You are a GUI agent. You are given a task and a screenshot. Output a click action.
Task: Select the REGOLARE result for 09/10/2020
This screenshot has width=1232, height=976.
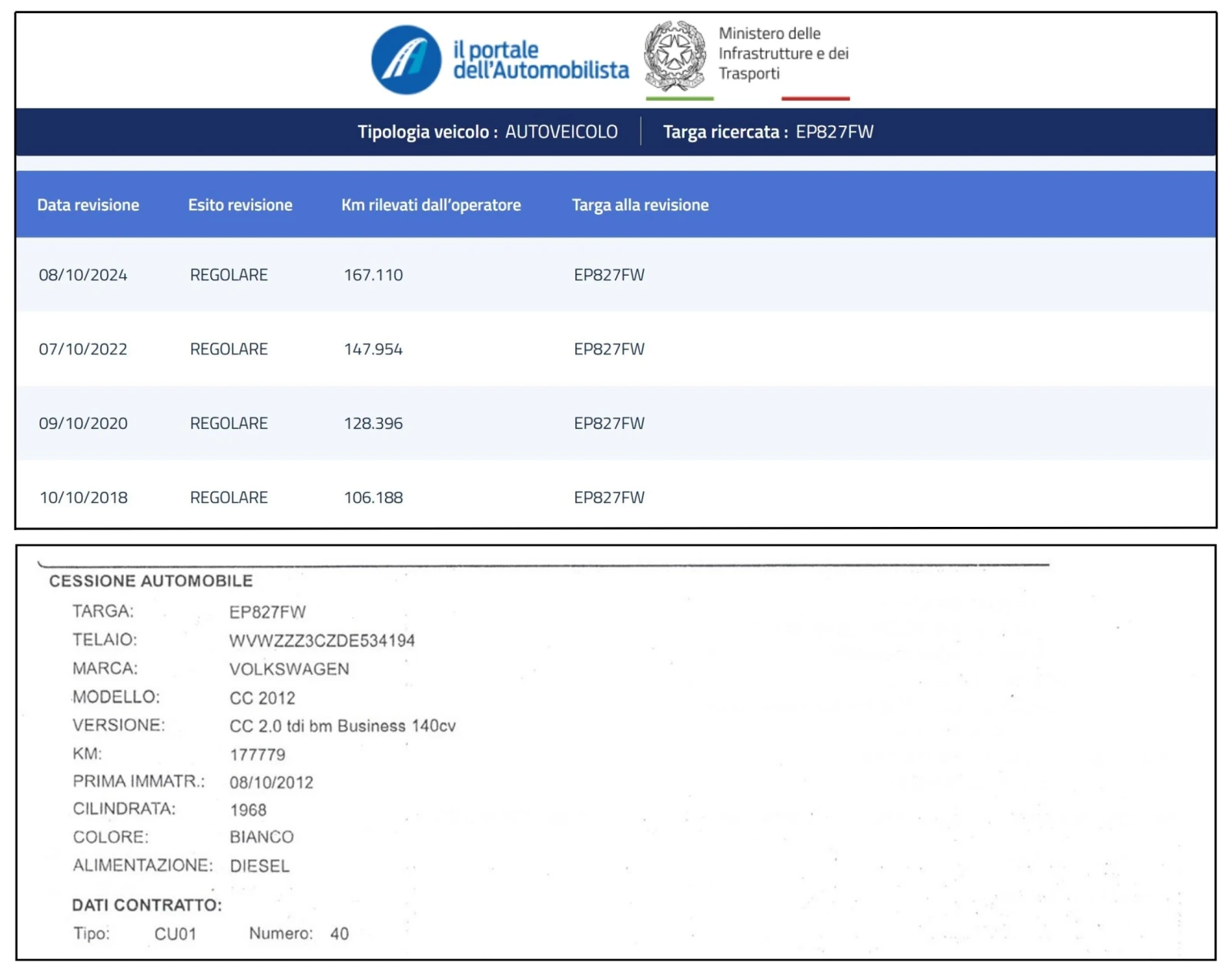click(229, 424)
